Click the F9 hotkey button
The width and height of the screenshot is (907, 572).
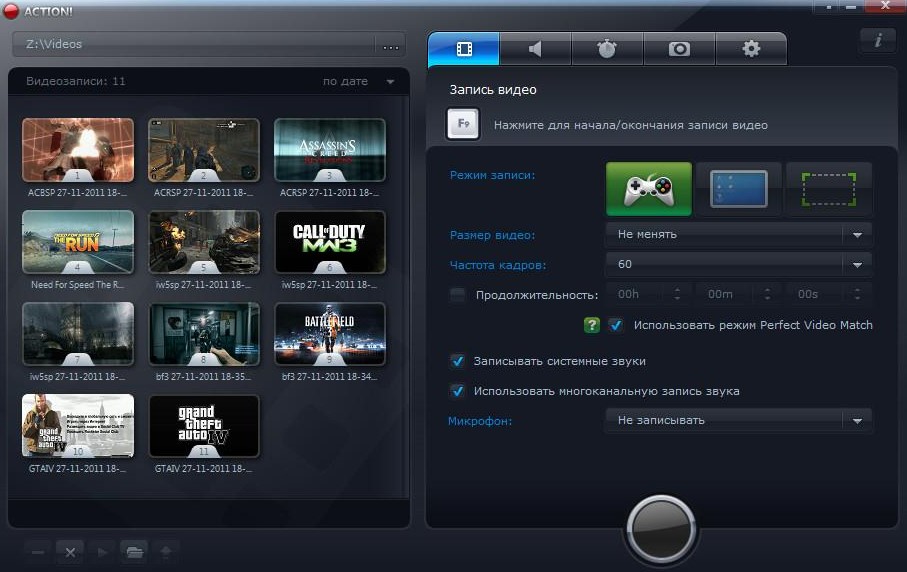click(463, 124)
